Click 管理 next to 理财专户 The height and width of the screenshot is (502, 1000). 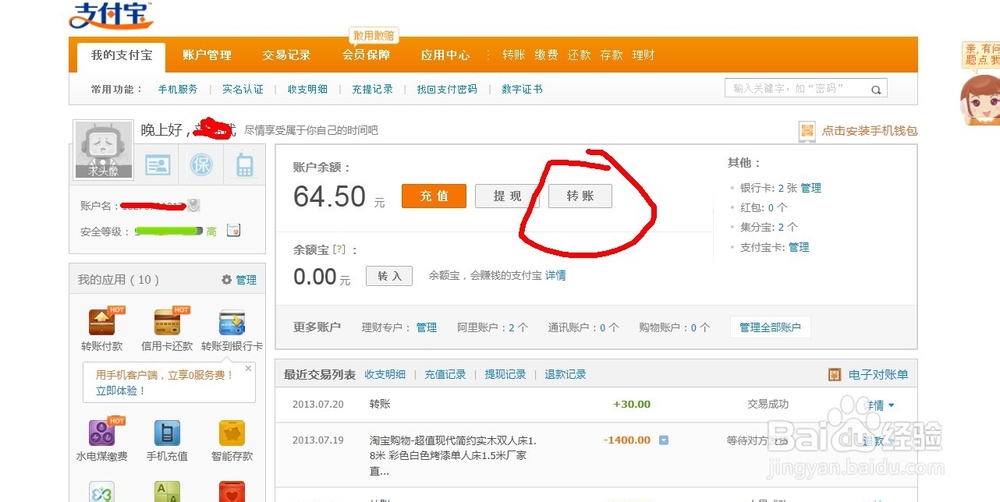tap(427, 327)
